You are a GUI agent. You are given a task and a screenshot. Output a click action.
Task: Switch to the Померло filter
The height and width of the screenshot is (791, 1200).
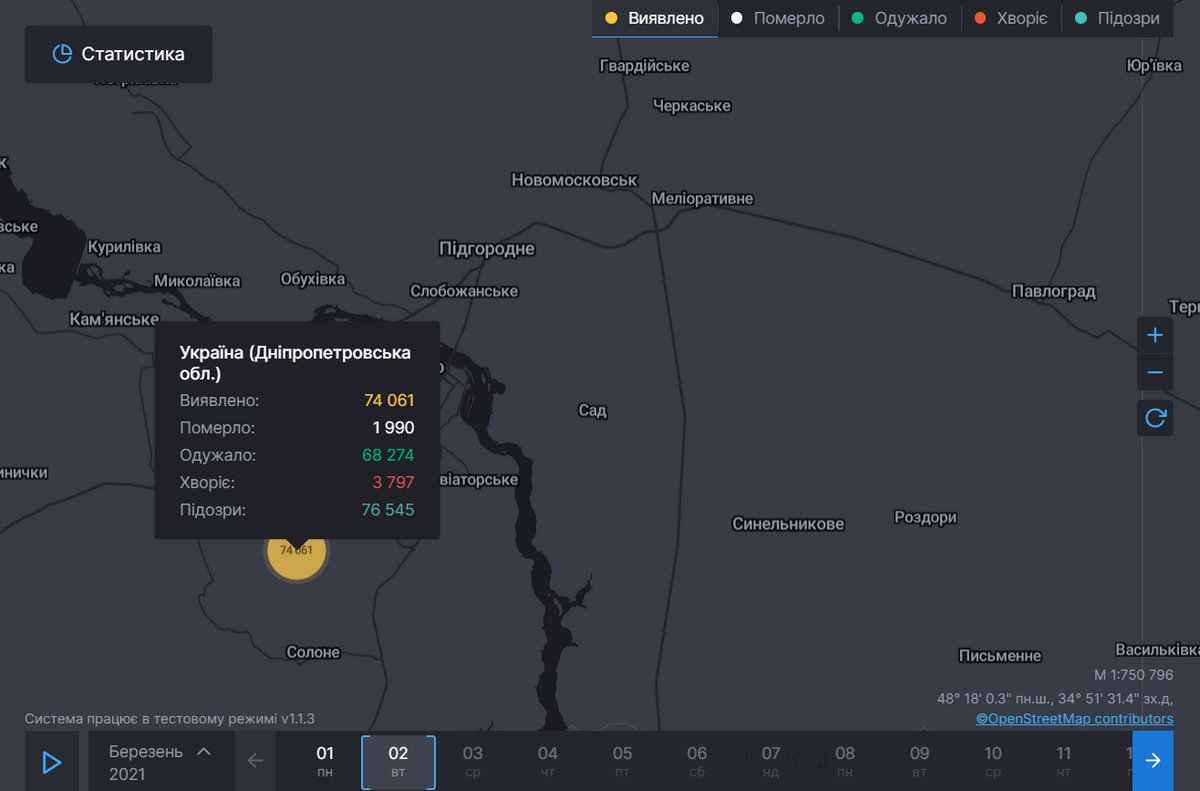(x=778, y=19)
